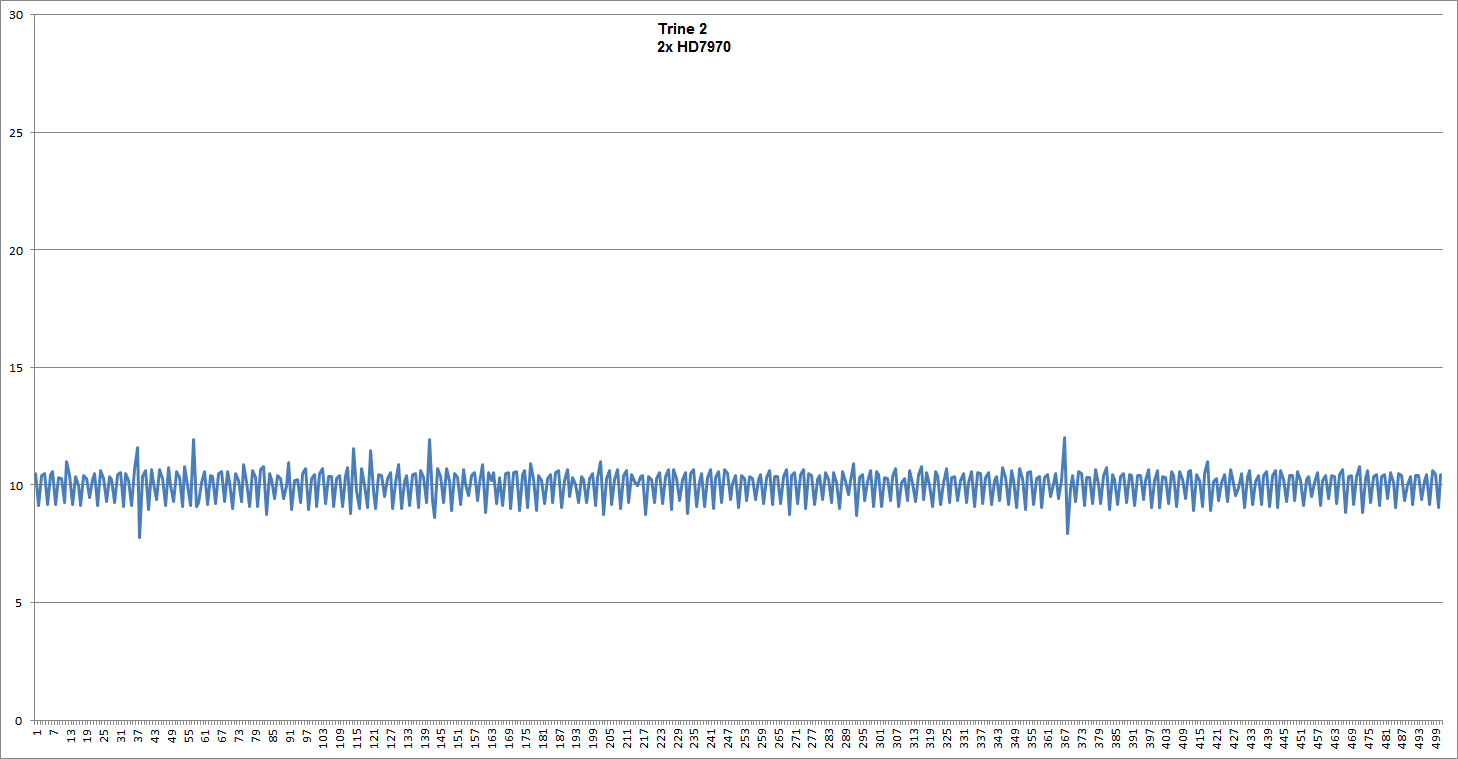Select the x-axis label 1
The width and height of the screenshot is (1458, 759).
point(36,733)
